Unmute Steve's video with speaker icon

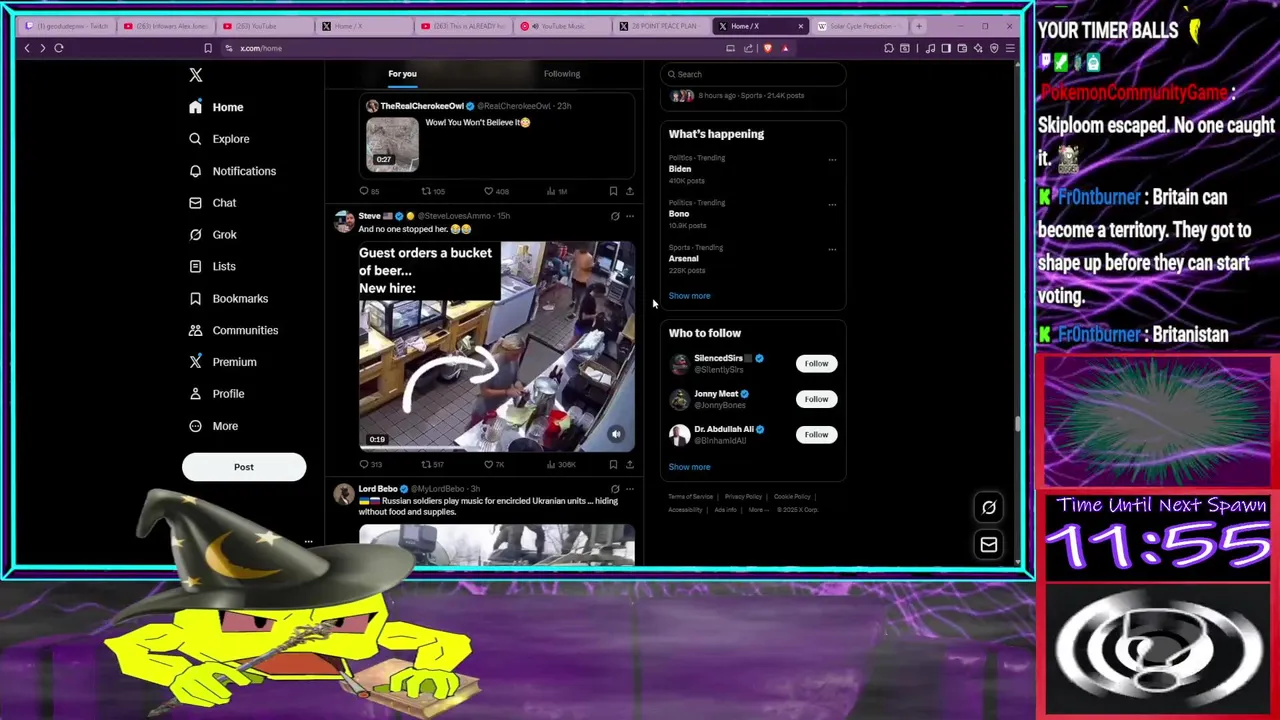[x=616, y=434]
